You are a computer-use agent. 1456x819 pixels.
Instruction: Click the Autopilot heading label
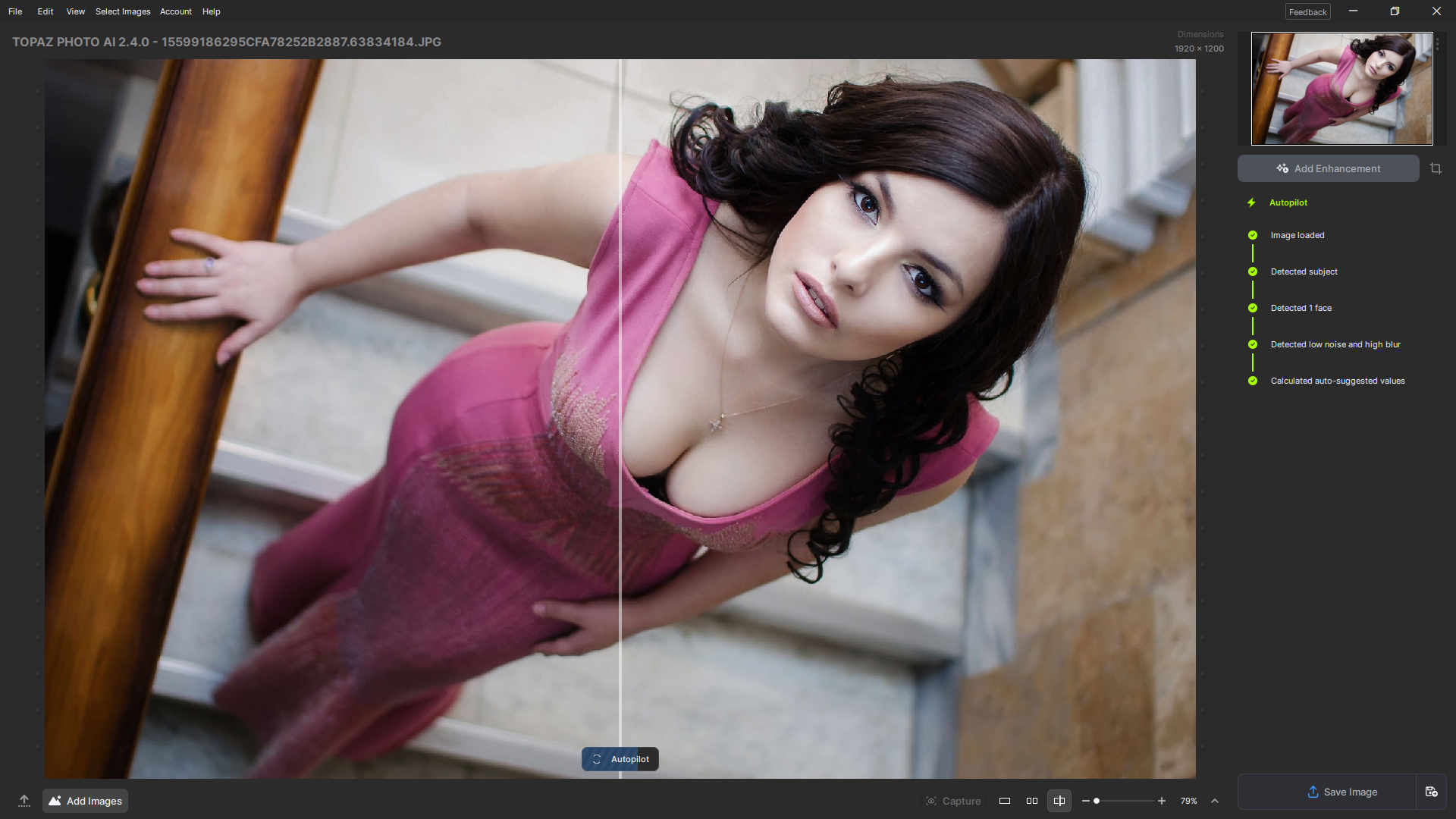click(1288, 202)
